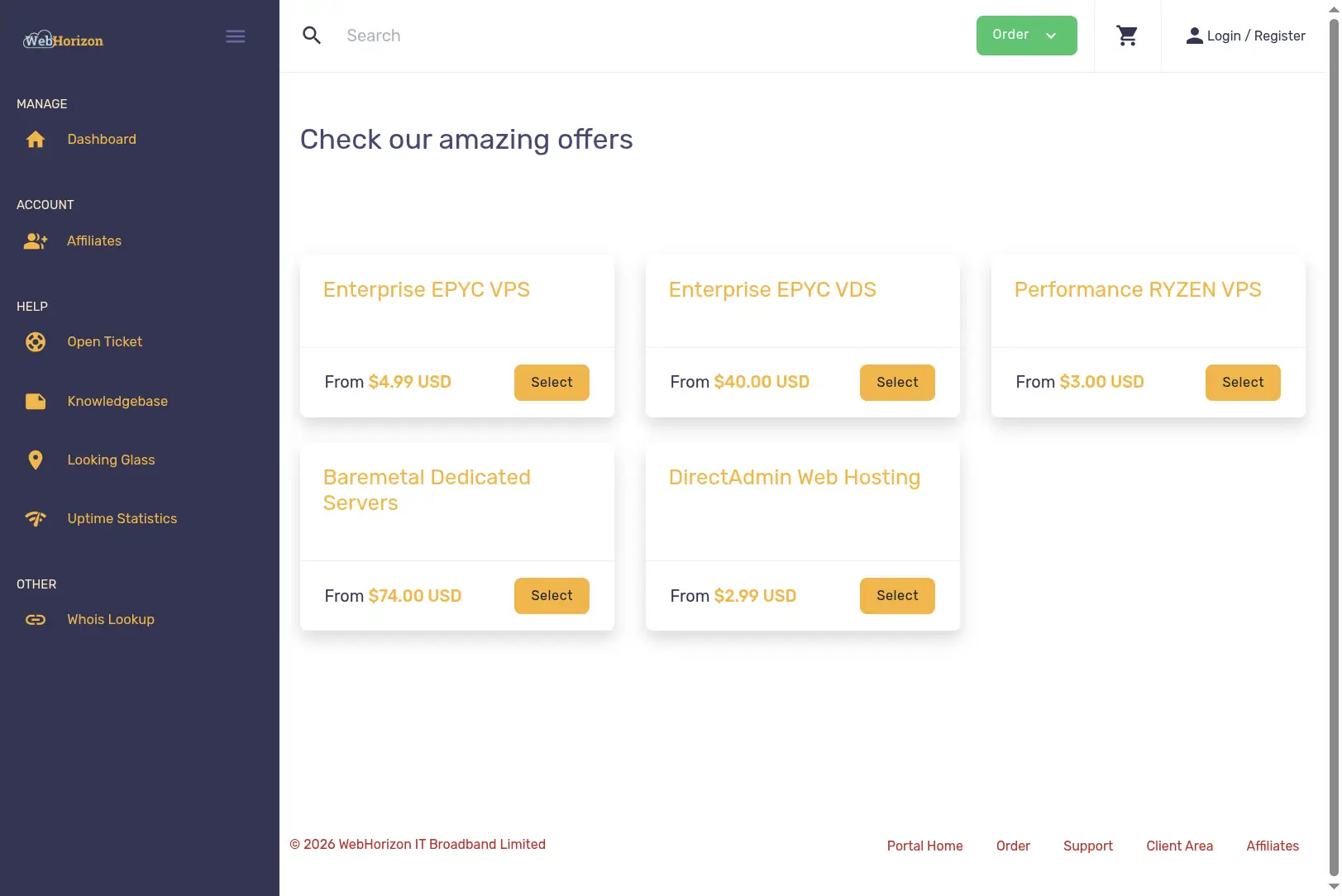Toggle the sidebar hamburger menu

click(x=236, y=36)
